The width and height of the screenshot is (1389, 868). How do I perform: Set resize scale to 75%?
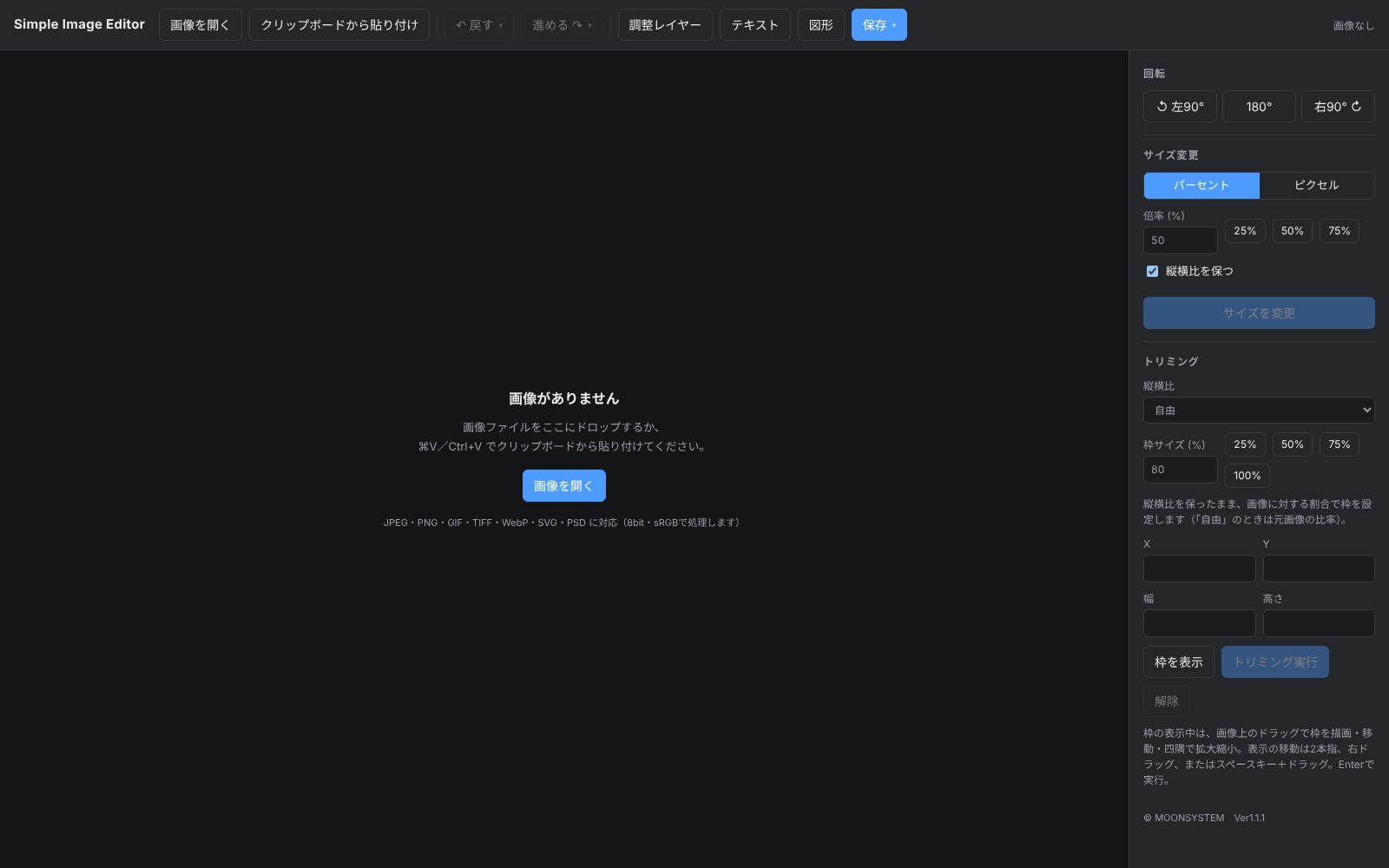click(x=1340, y=231)
